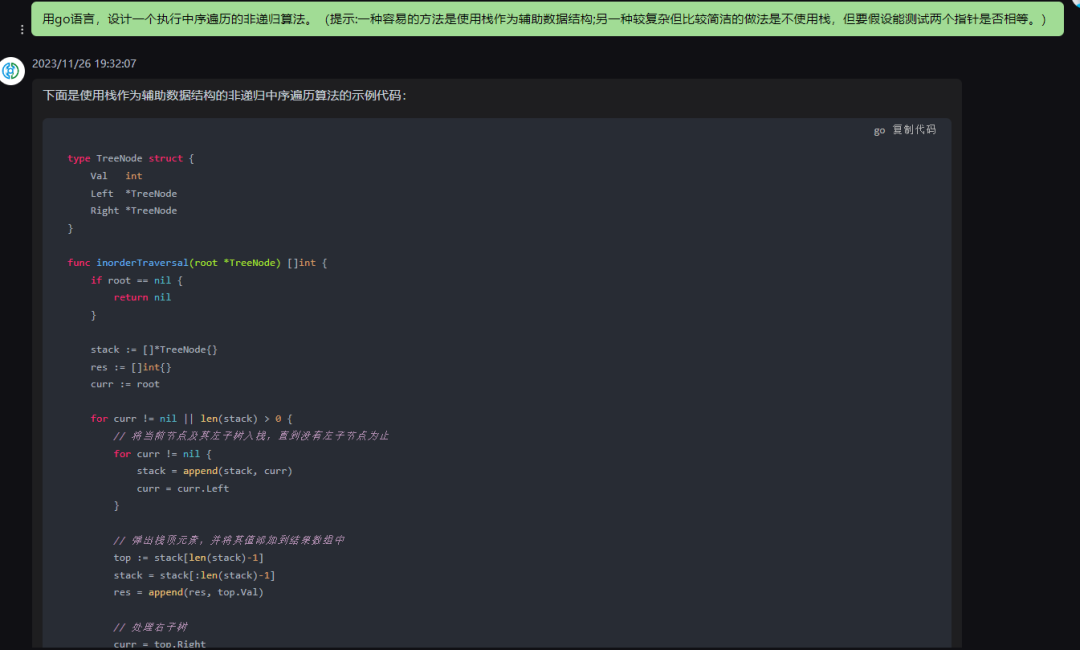The height and width of the screenshot is (650, 1080).
Task: Click the line 'if root == nil {'
Action: coord(136,280)
